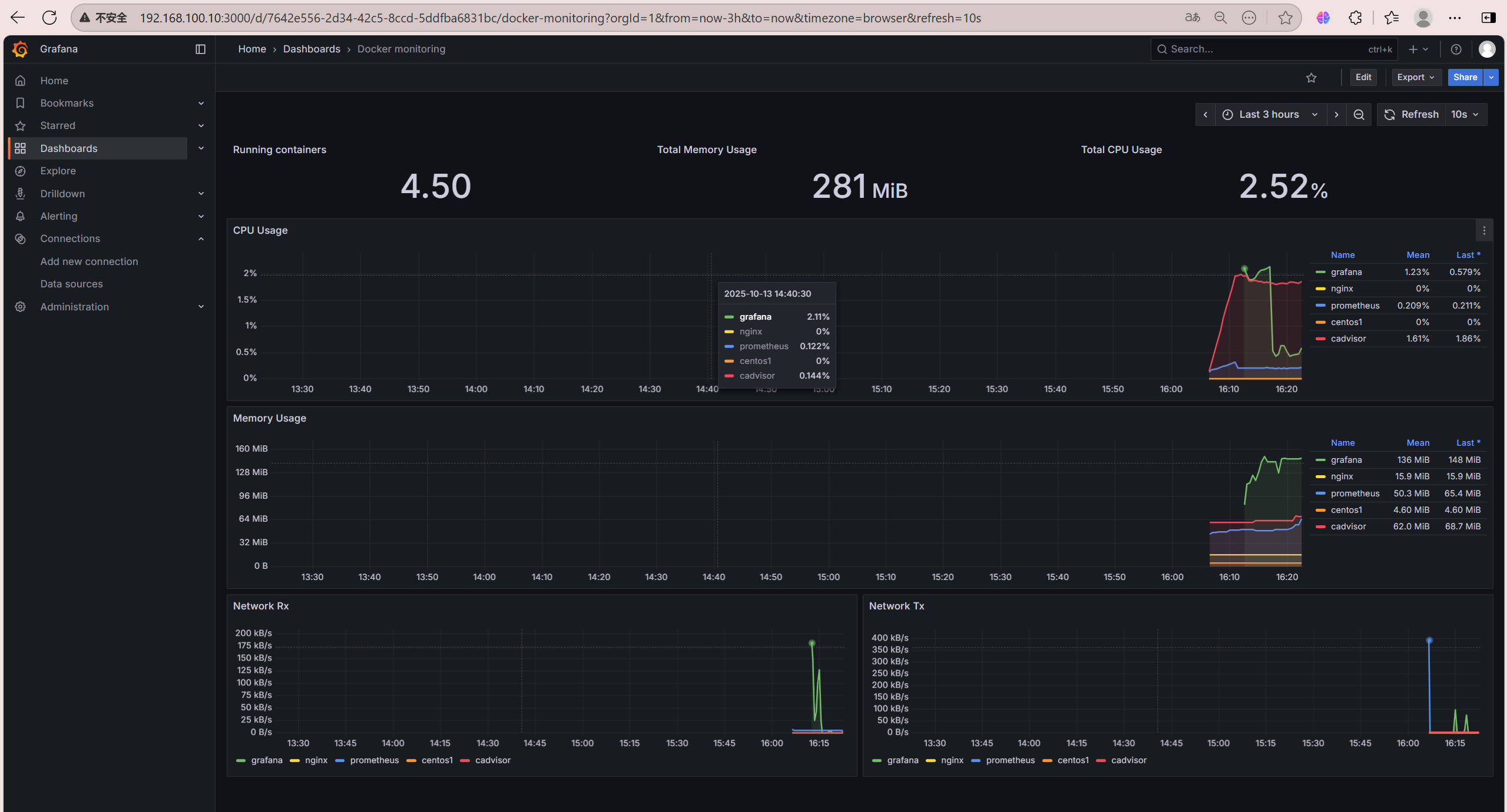Select Dashboards in the sidebar
This screenshot has width=1507, height=812.
click(x=69, y=148)
